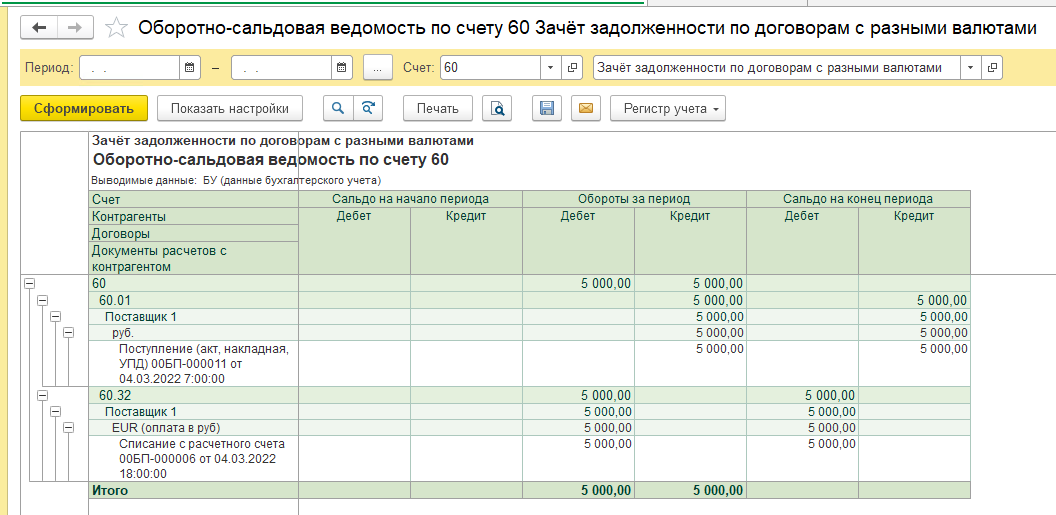
Task: Click the Итого row label
Action: (110, 490)
